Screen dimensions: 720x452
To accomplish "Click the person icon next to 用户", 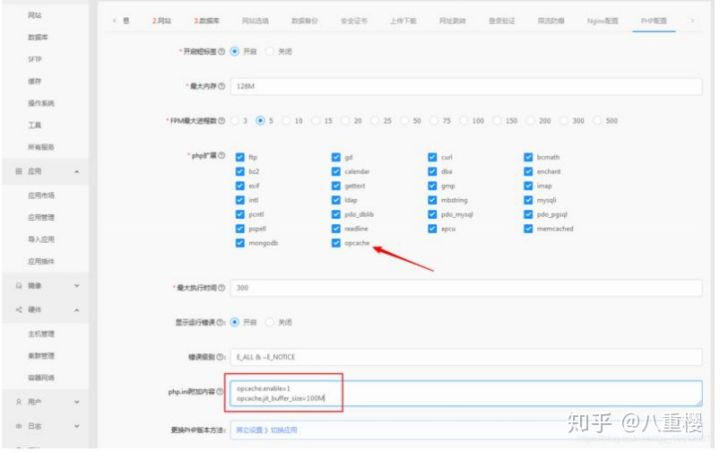I will 19,402.
